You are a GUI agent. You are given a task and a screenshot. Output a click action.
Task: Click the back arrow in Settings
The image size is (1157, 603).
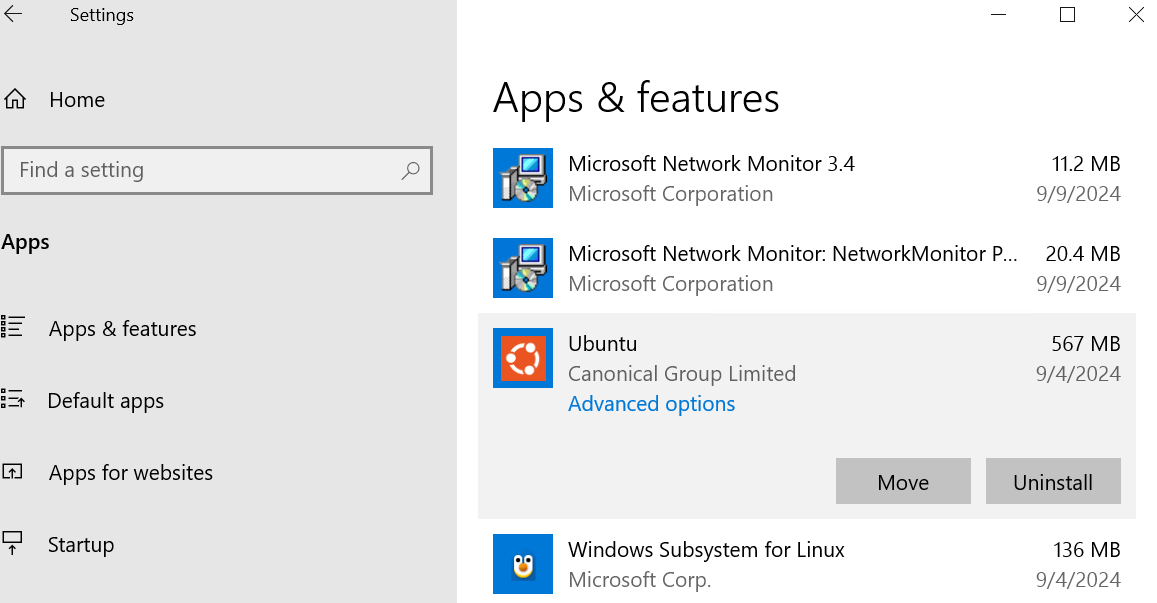pos(13,14)
